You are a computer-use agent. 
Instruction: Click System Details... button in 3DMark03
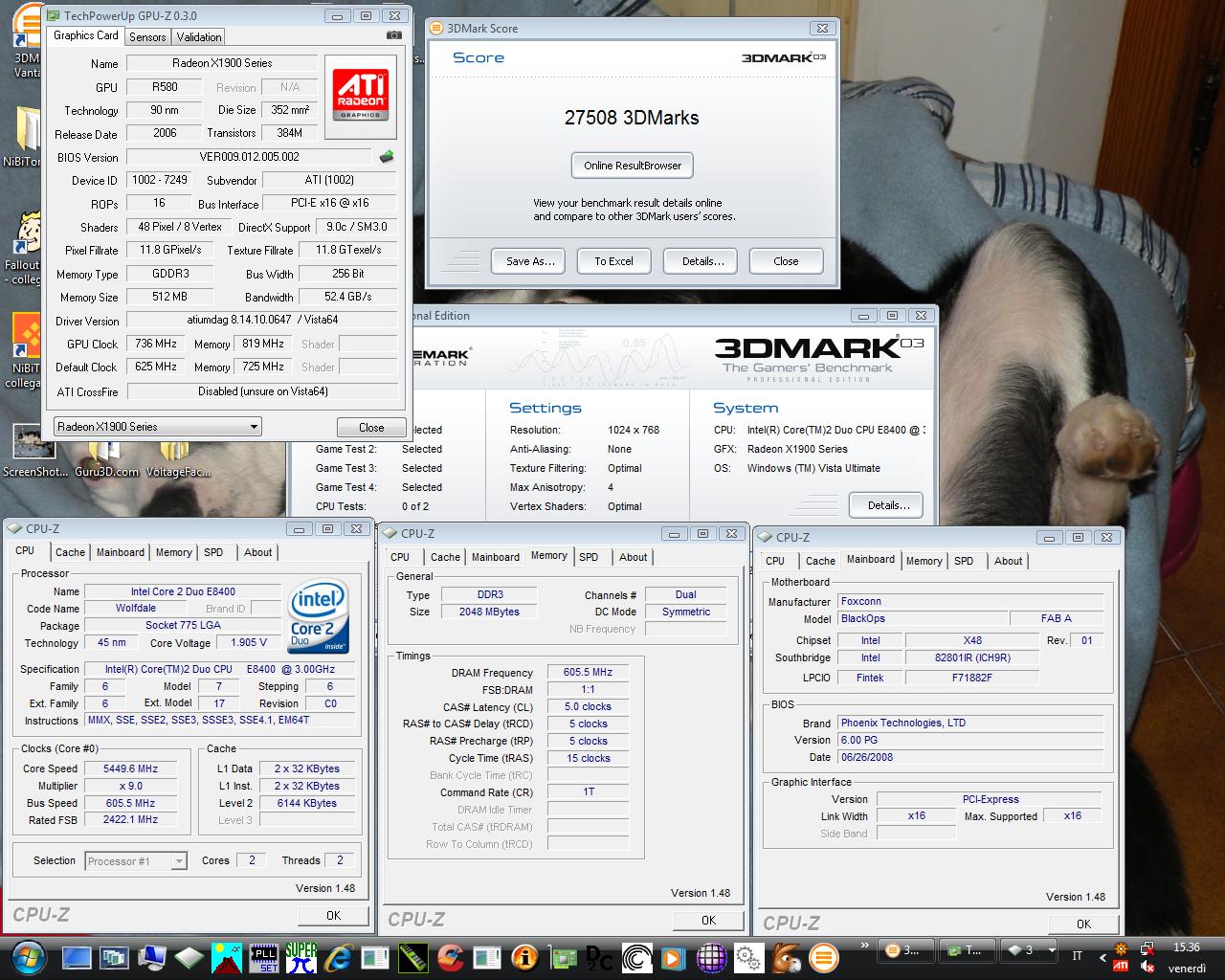(886, 505)
